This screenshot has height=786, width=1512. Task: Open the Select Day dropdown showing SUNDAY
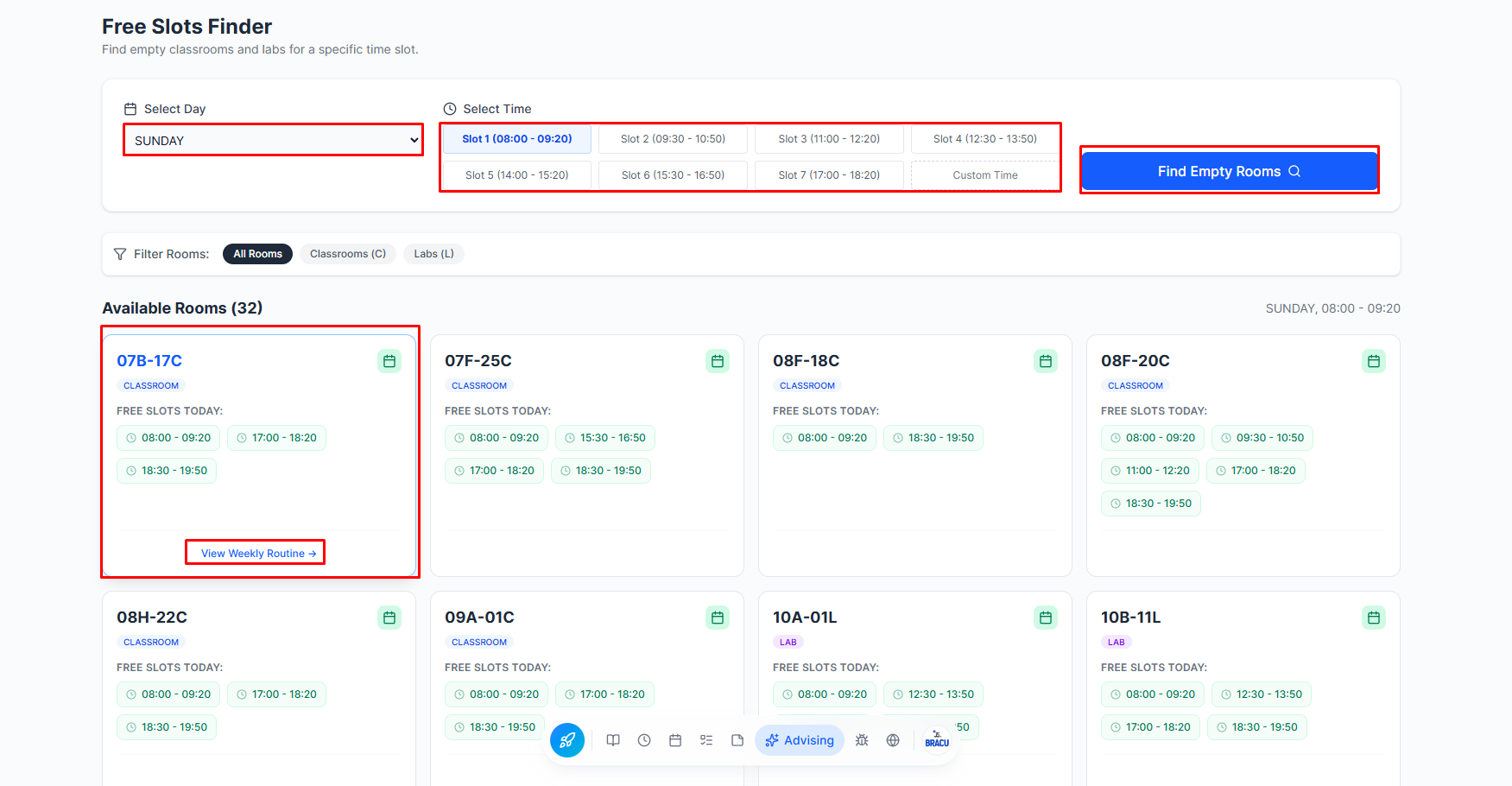[273, 141]
